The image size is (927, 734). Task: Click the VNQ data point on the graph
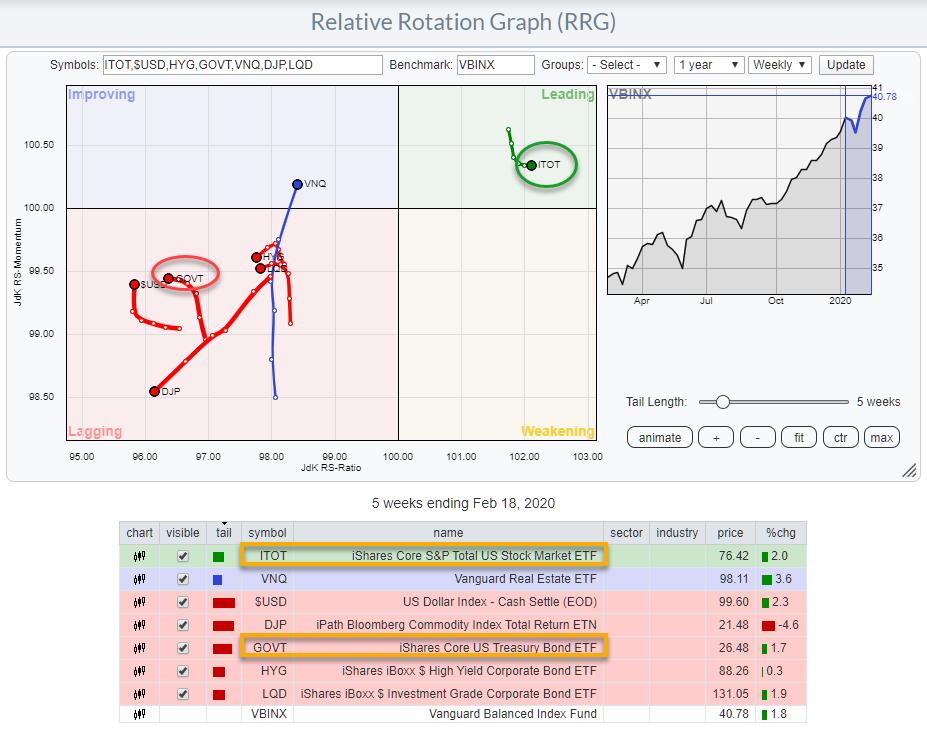pos(297,184)
